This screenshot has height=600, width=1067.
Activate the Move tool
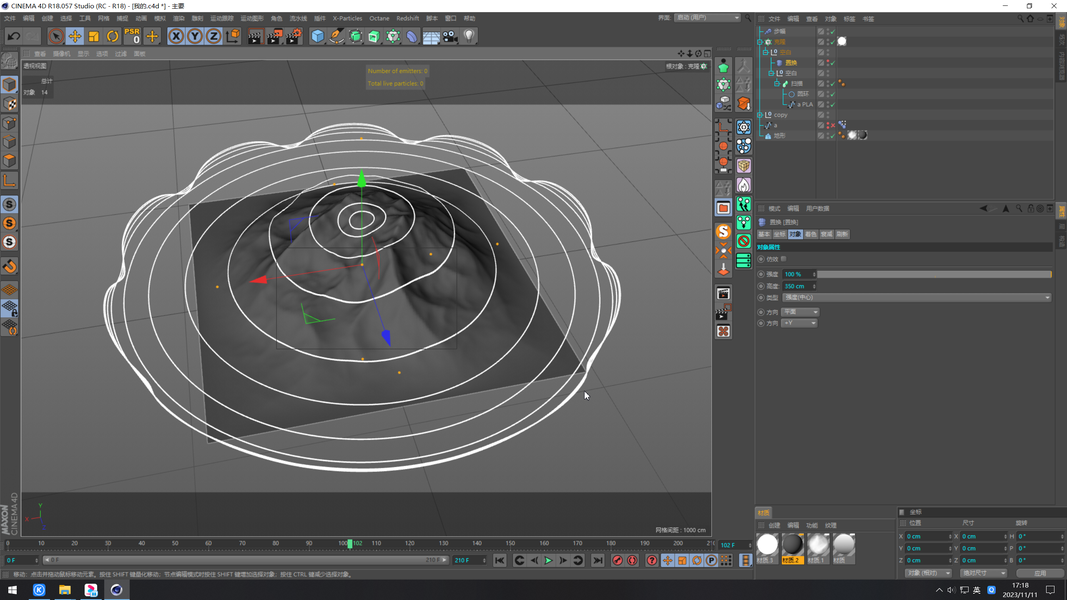(x=75, y=36)
